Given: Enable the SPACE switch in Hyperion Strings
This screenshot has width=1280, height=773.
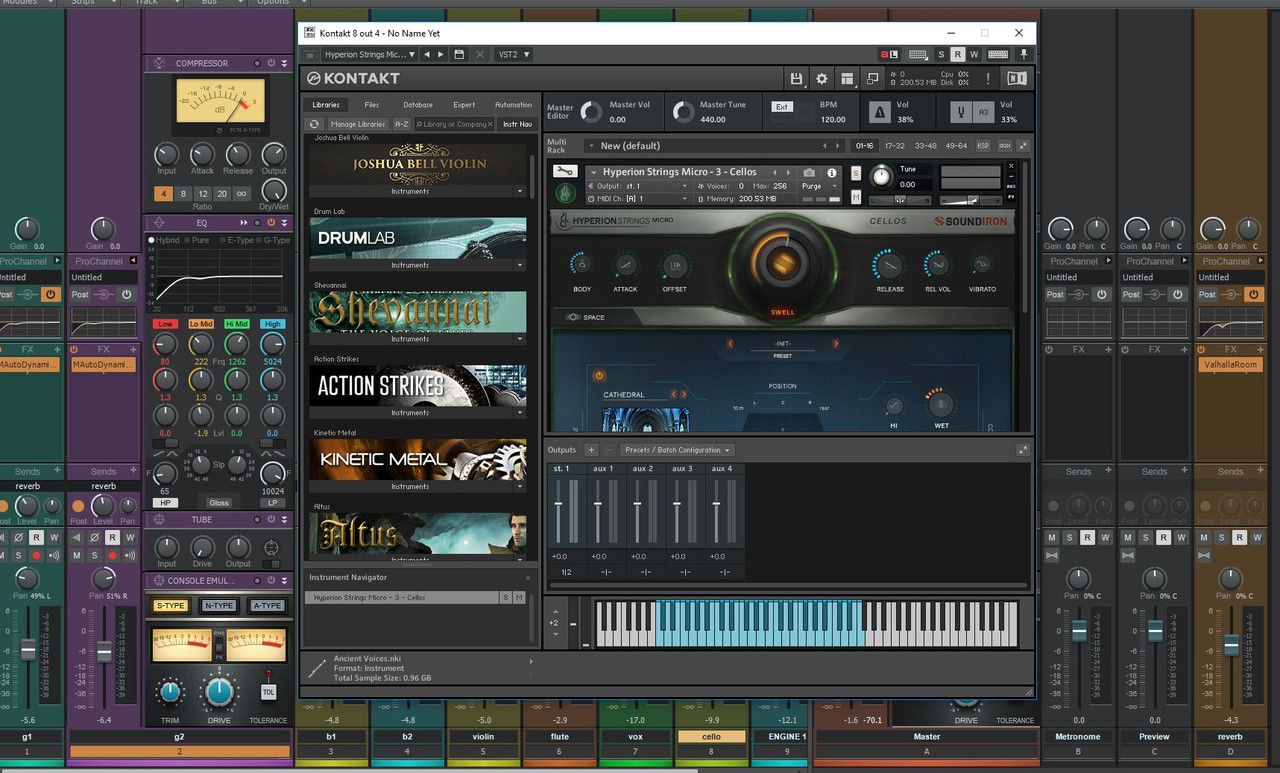Looking at the screenshot, I should click(x=573, y=317).
